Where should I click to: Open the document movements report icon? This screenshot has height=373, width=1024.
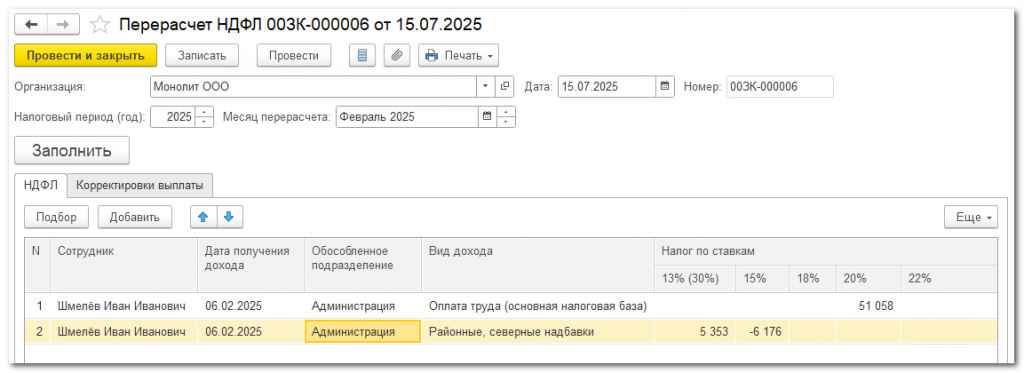point(362,56)
